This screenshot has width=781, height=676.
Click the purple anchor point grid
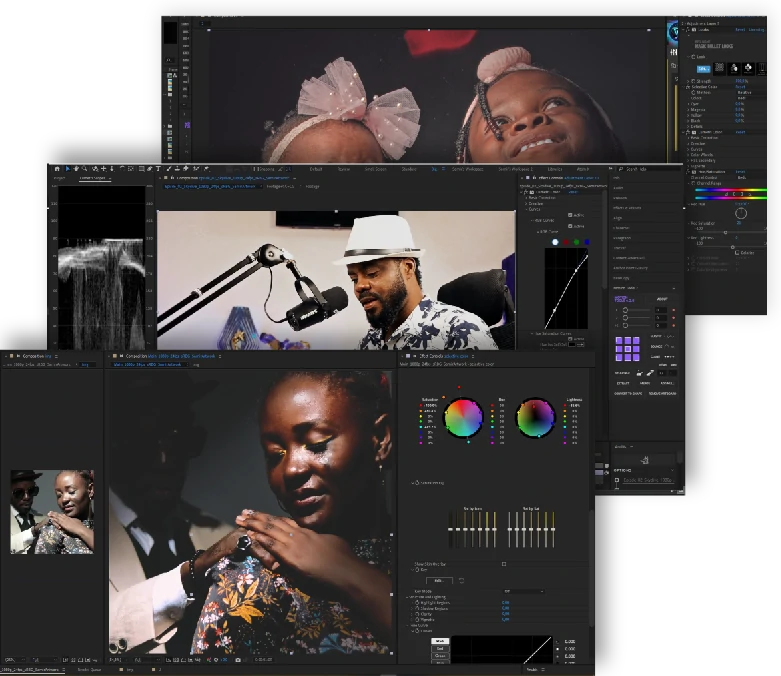click(627, 348)
